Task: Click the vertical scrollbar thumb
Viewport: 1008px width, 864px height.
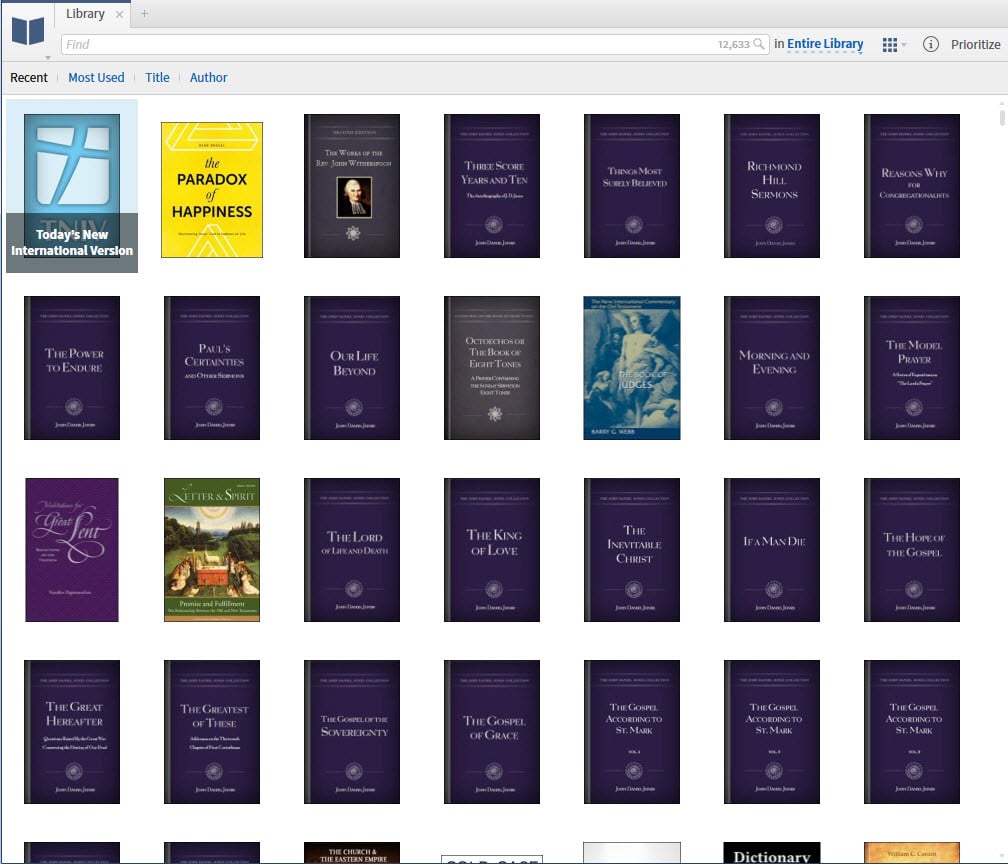Action: pos(1002,117)
